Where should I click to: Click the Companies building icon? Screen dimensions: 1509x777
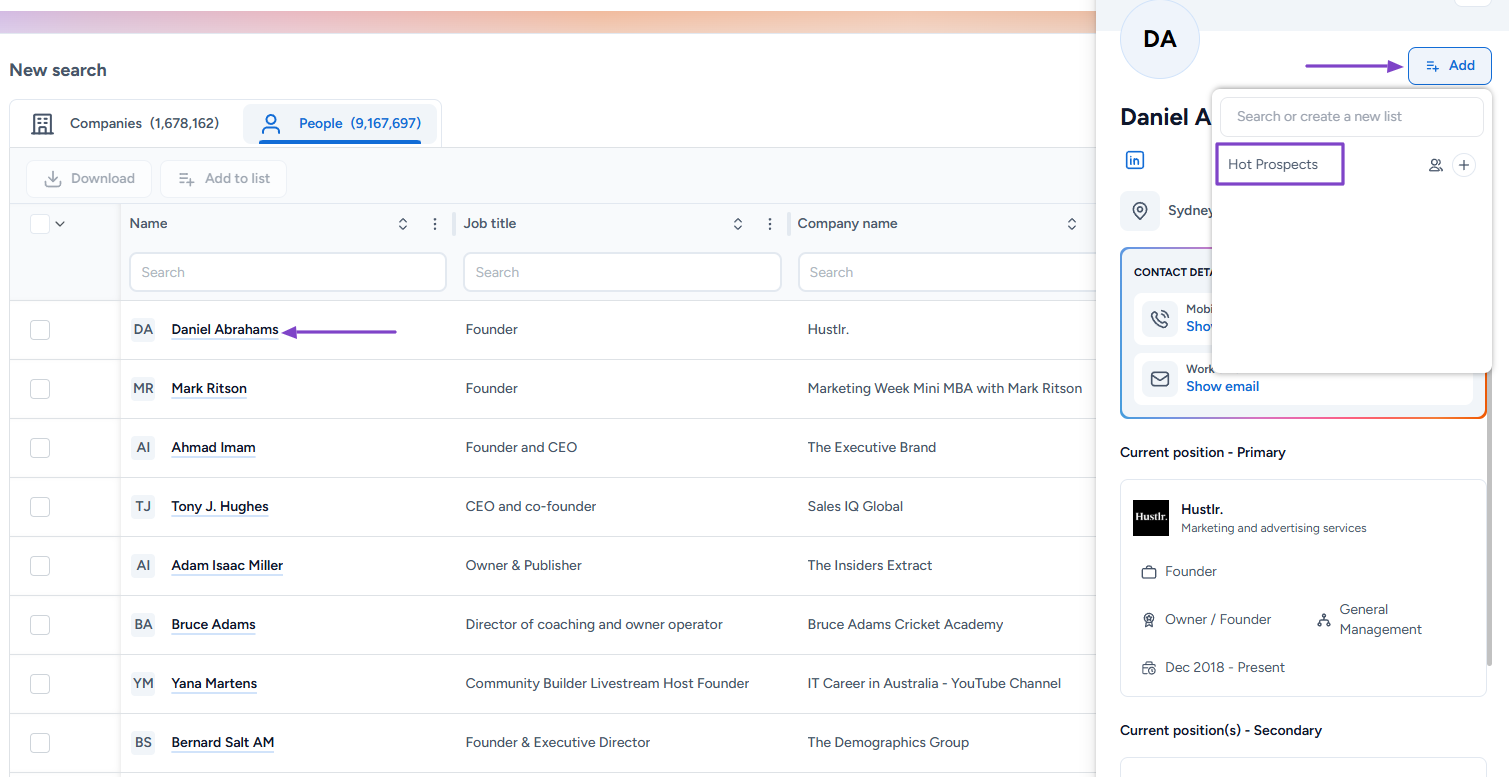(x=42, y=124)
